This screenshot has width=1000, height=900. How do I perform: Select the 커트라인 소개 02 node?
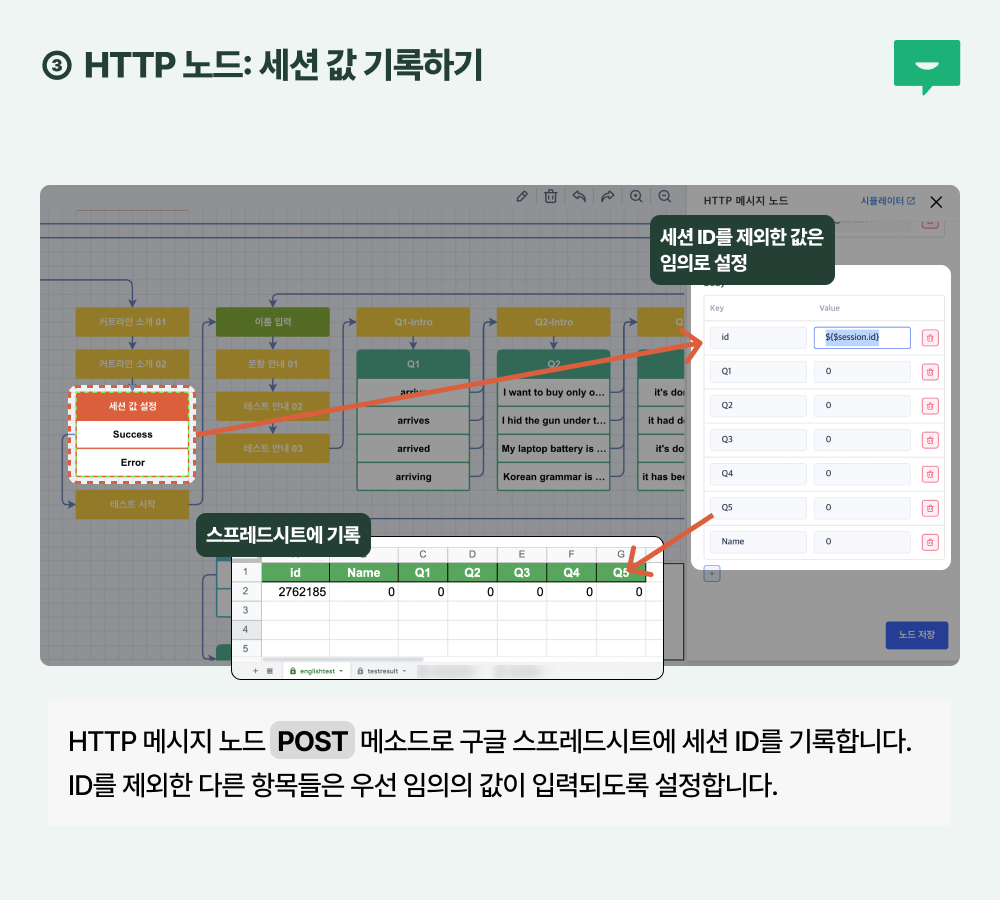coord(133,364)
